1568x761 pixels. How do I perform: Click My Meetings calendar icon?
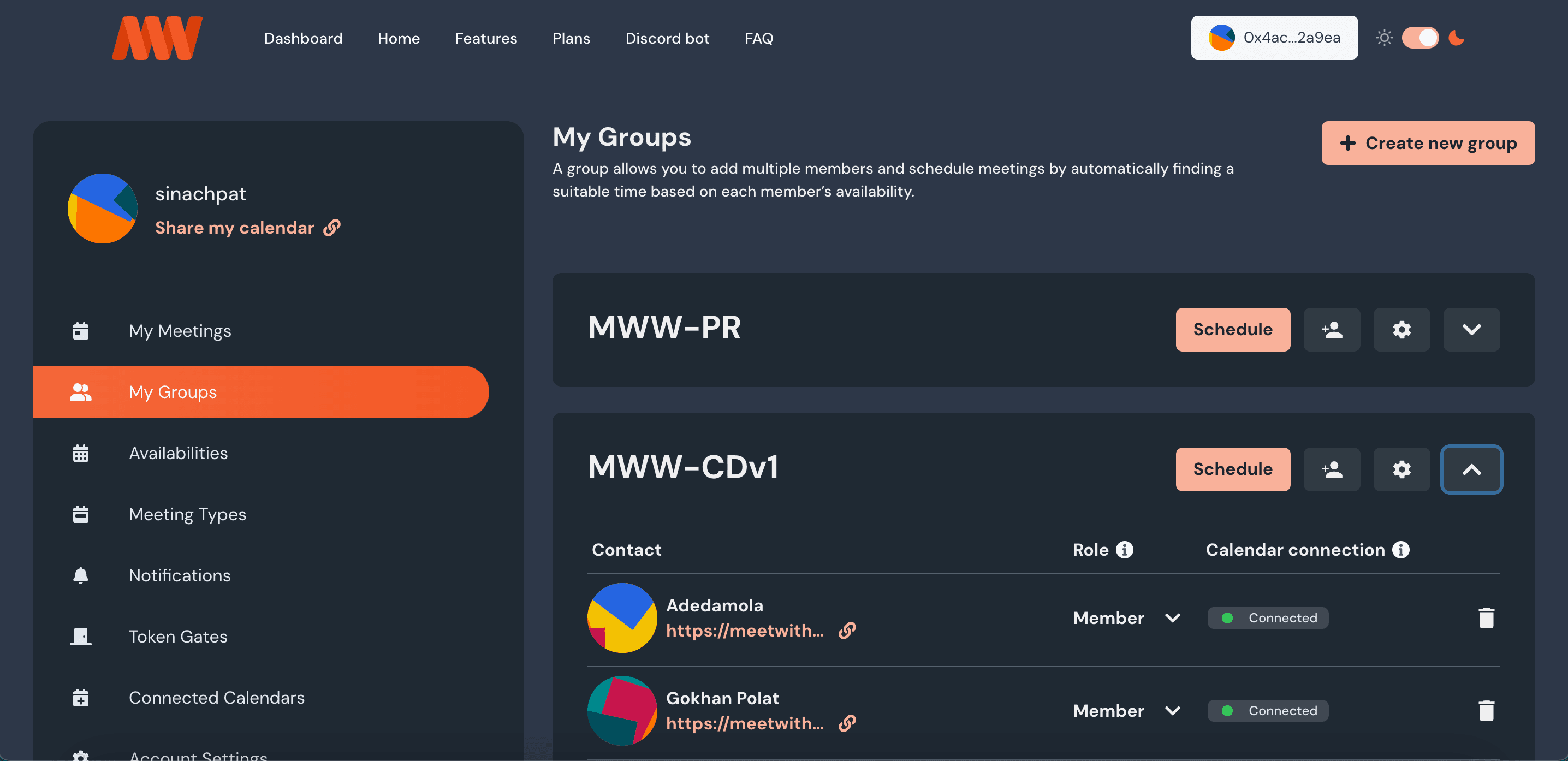80,331
